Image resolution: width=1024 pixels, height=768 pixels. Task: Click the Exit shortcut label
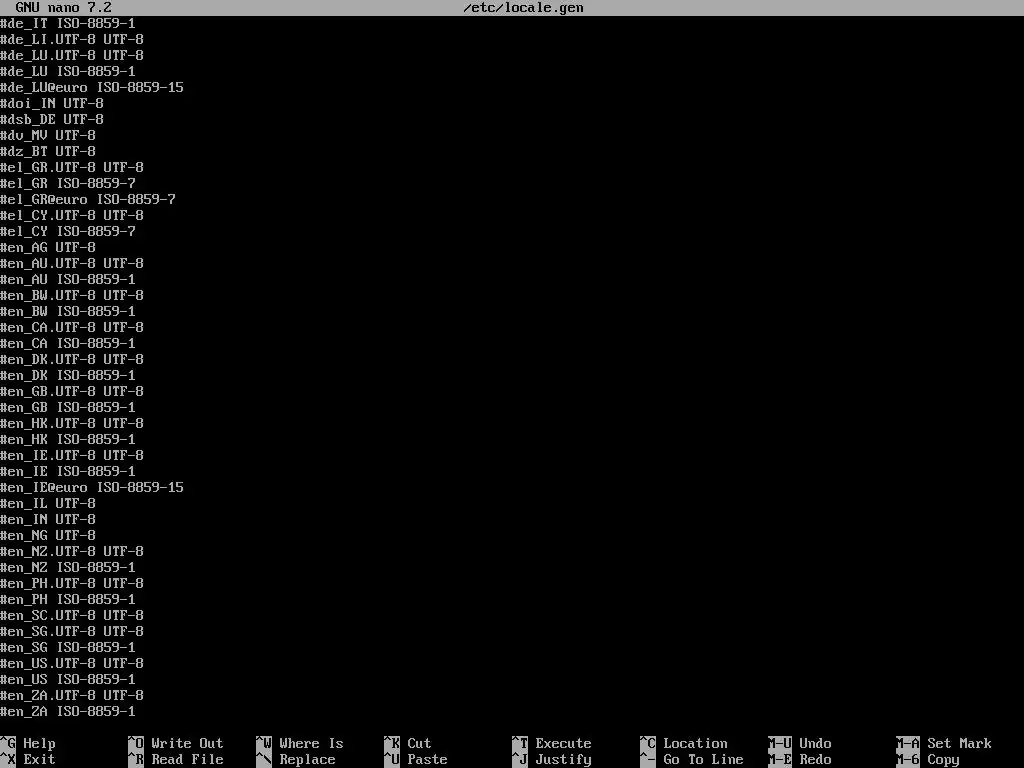[39, 760]
